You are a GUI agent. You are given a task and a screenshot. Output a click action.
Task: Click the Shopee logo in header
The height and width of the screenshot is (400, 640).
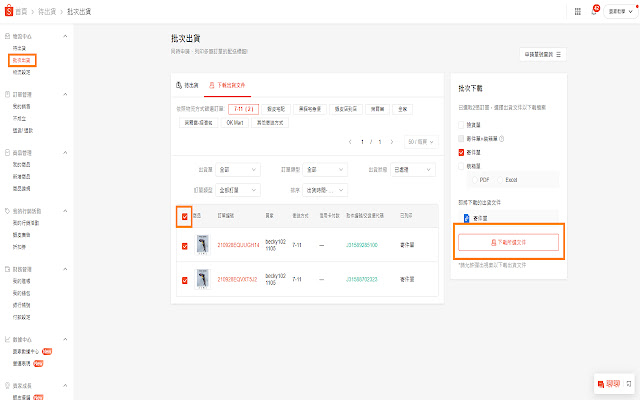[9, 11]
